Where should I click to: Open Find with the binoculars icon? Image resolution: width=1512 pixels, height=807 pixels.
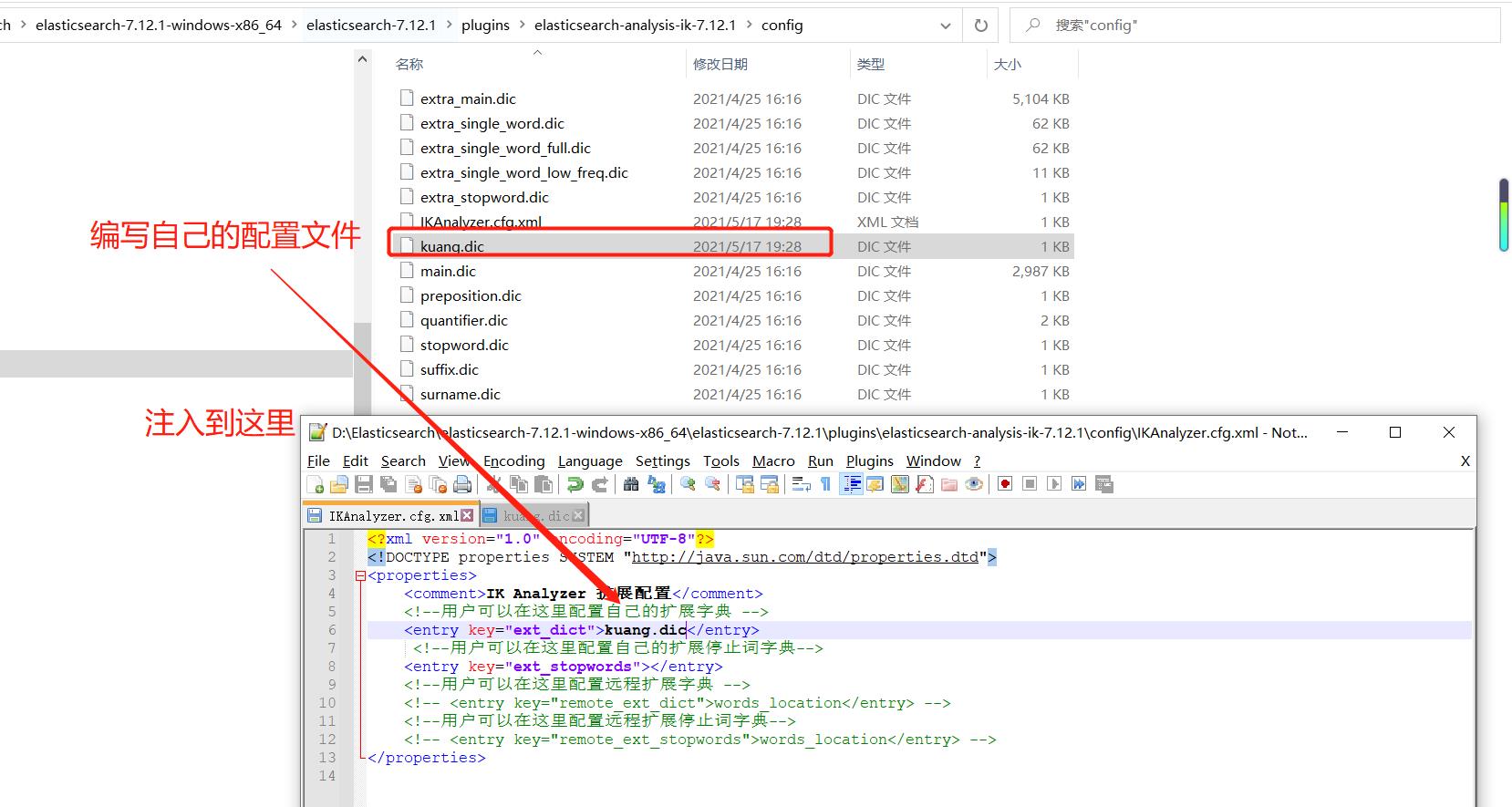click(631, 484)
